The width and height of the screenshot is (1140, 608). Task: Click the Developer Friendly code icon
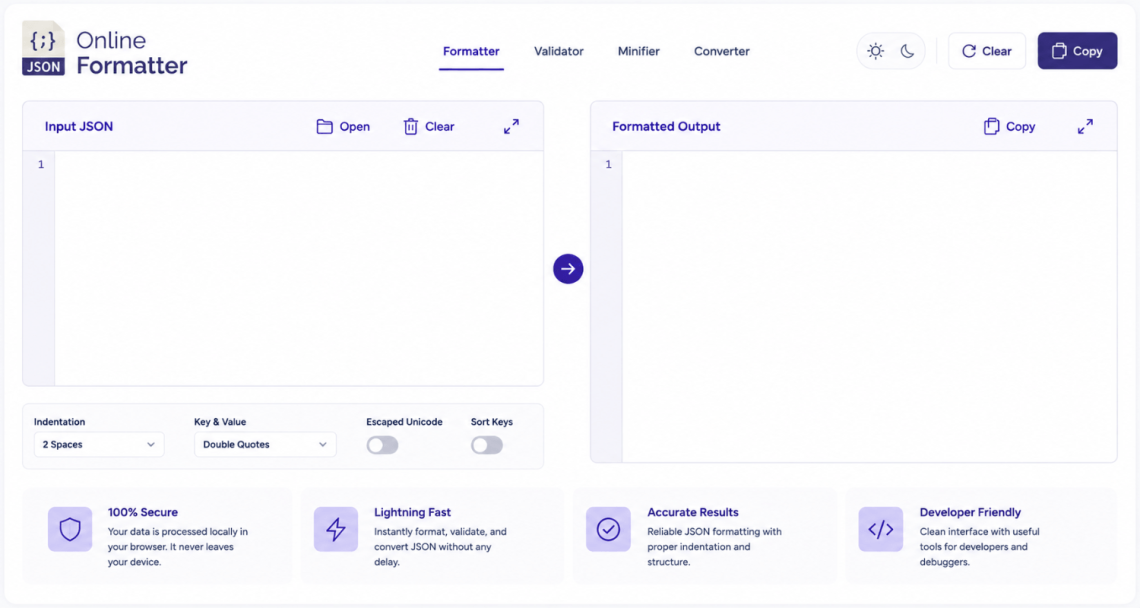880,529
